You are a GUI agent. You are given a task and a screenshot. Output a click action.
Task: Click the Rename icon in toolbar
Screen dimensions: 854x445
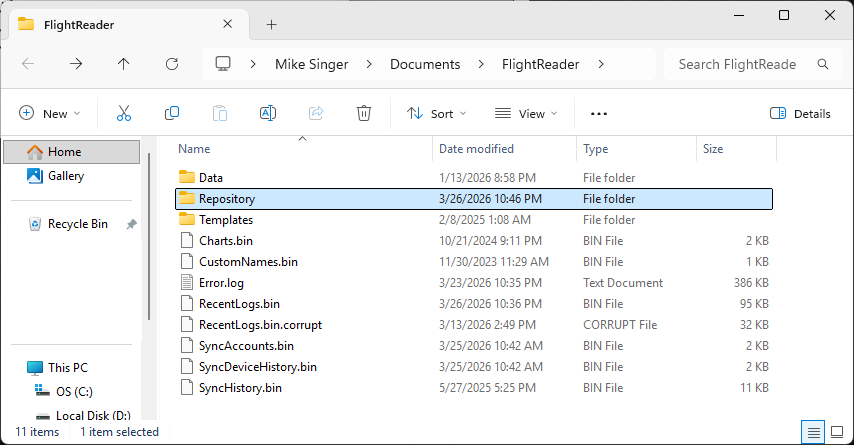pos(268,113)
